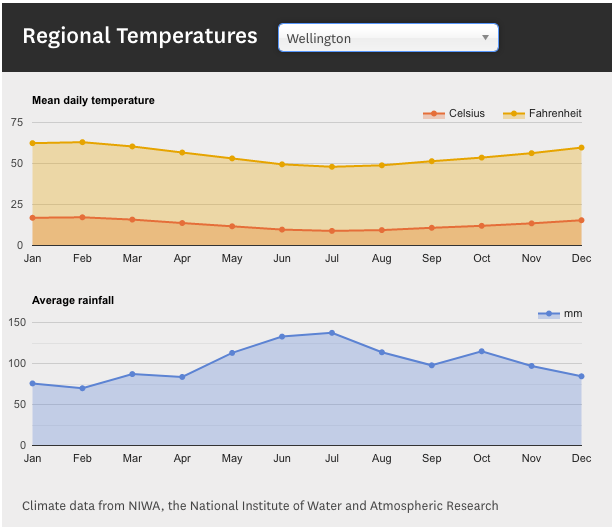Screen dimensions: 612x527
Task: Click the Fahrenheit yellow legend swatch
Action: (514, 114)
